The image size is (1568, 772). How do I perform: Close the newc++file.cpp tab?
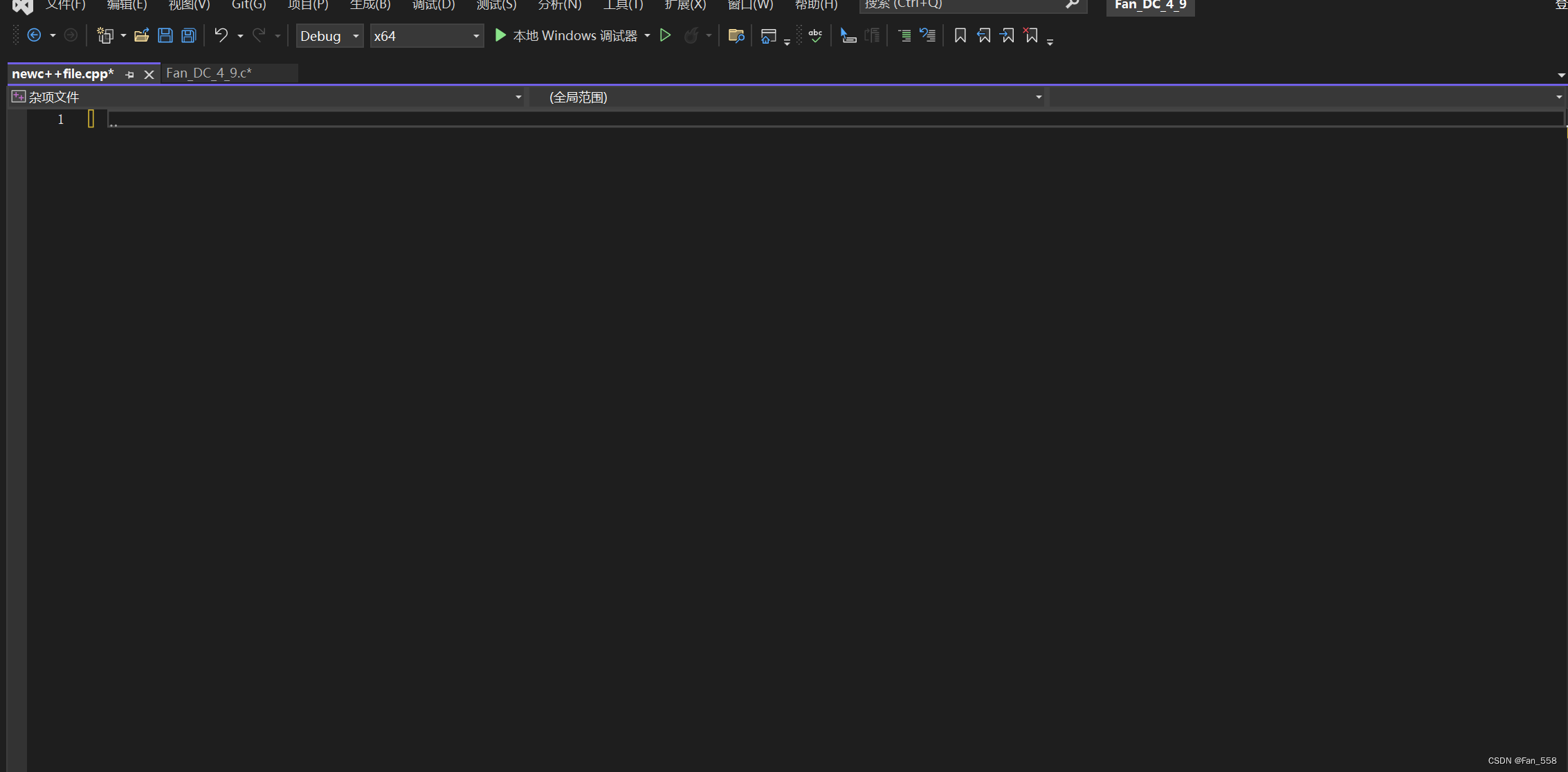[149, 74]
